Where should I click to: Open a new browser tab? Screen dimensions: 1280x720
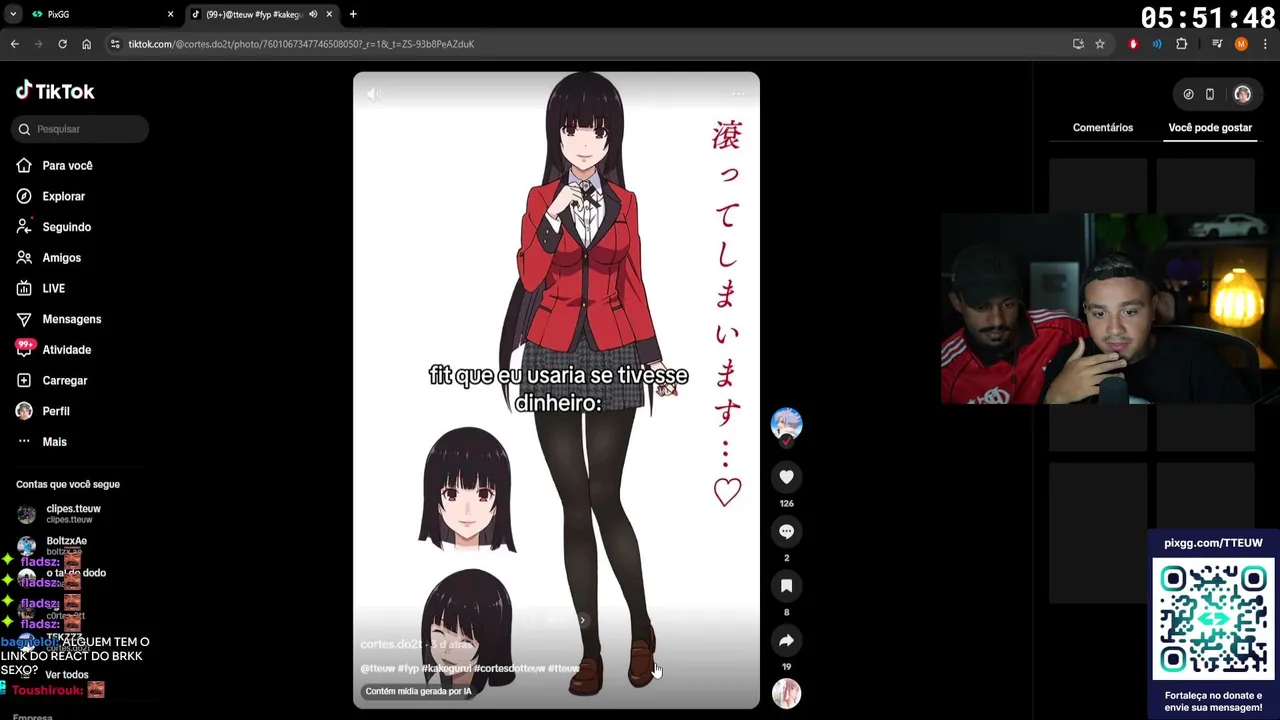pyautogui.click(x=353, y=14)
